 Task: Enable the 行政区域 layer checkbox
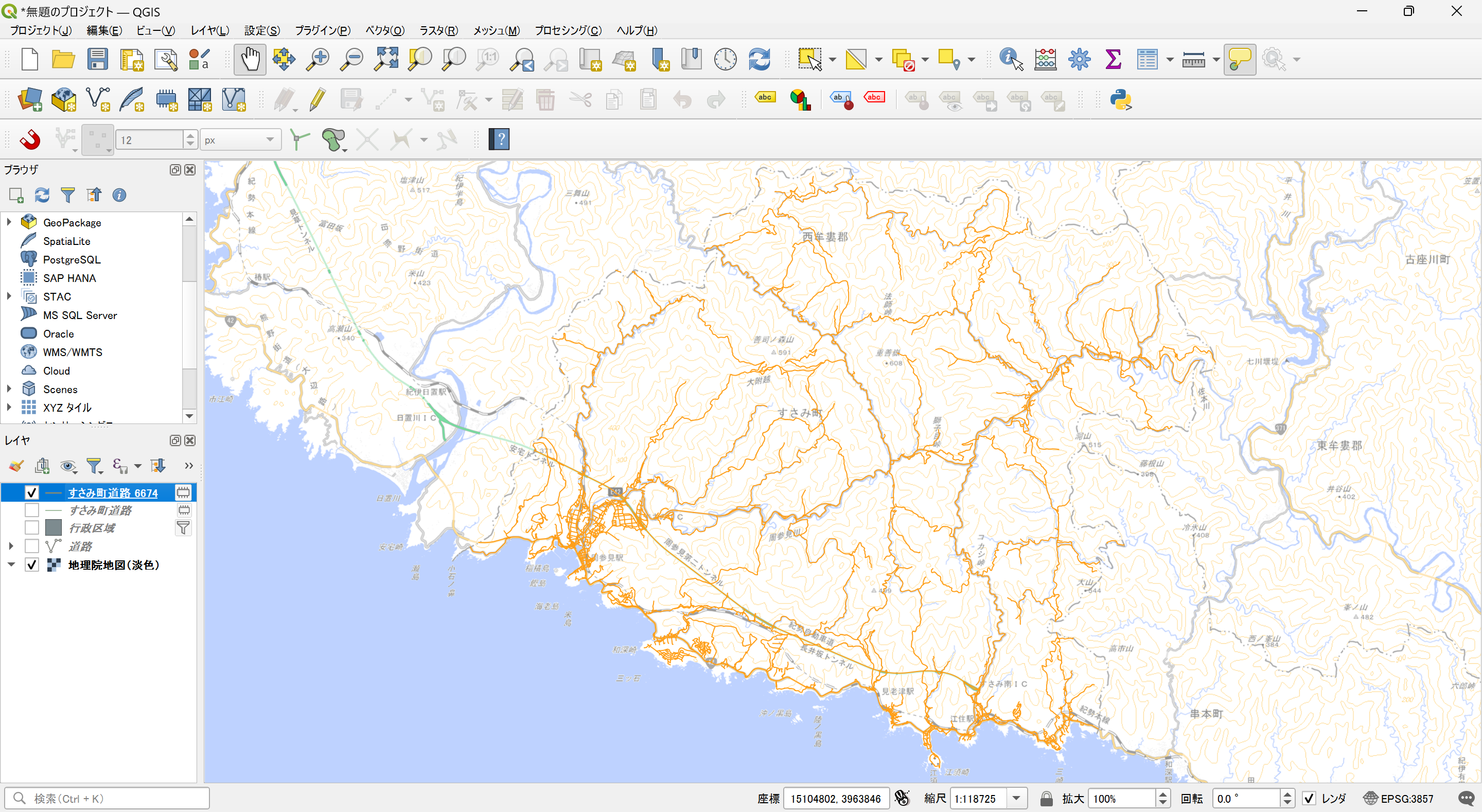coord(31,528)
